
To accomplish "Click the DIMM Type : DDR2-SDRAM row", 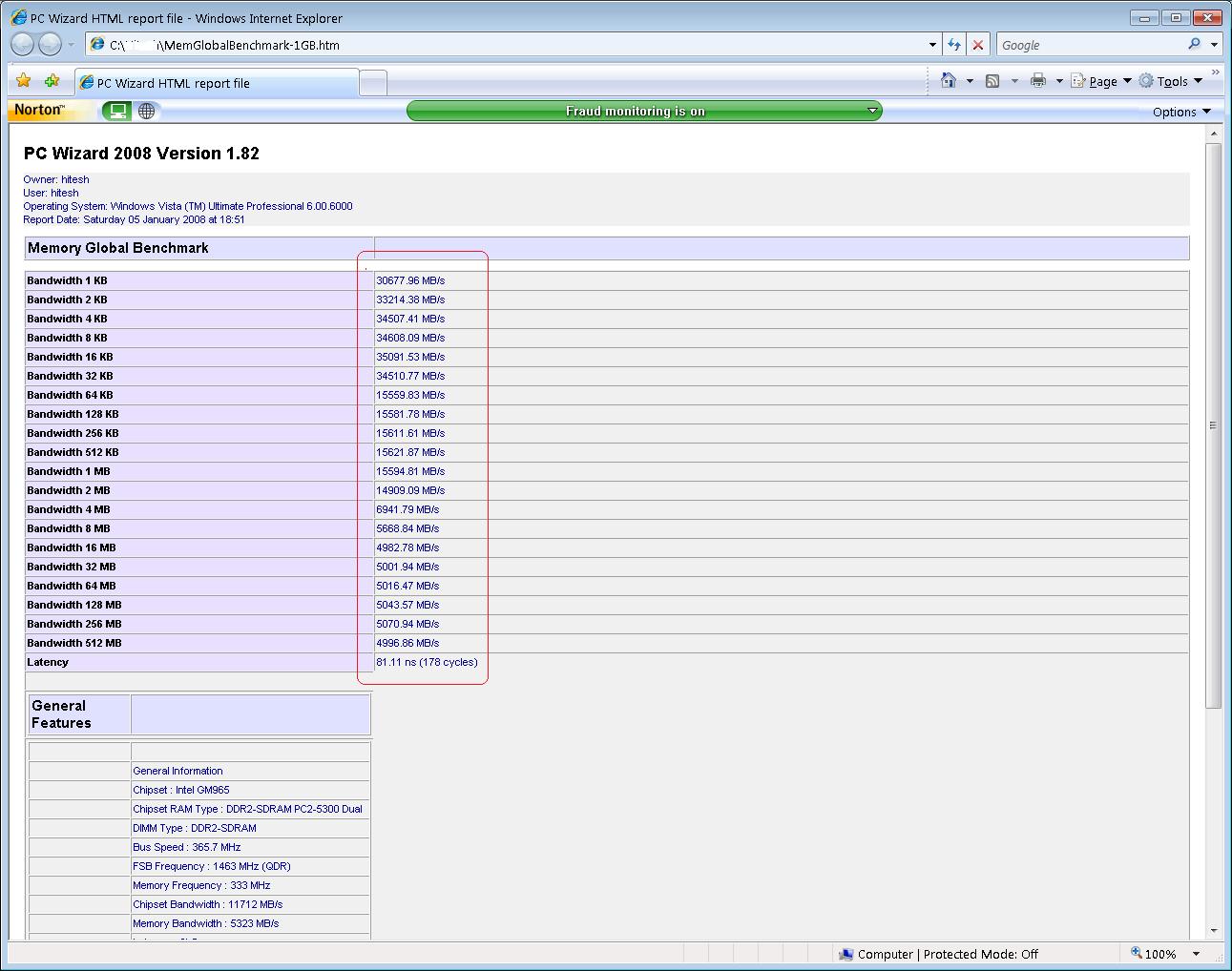I will tap(195, 828).
